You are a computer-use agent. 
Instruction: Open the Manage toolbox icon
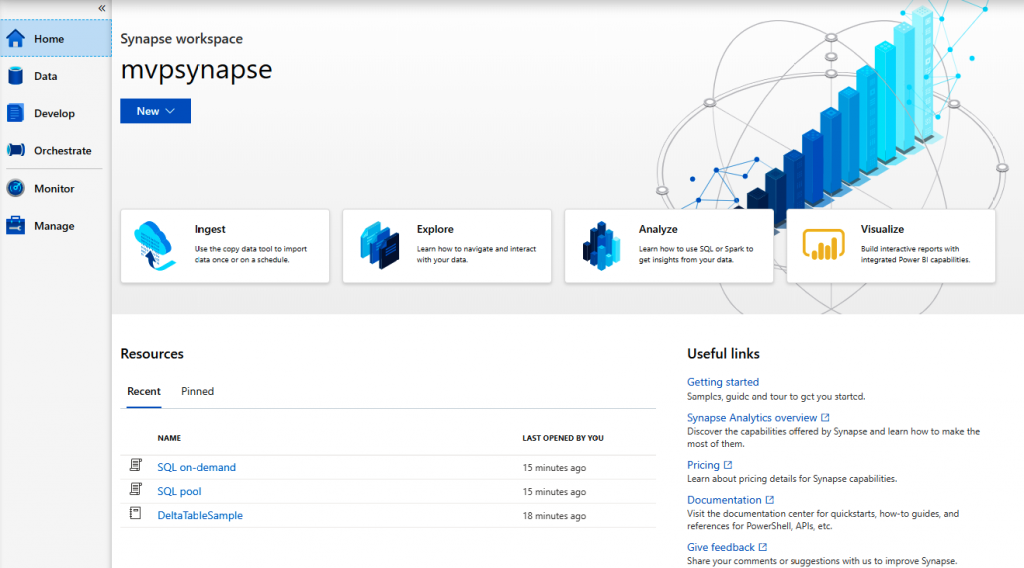pyautogui.click(x=16, y=226)
